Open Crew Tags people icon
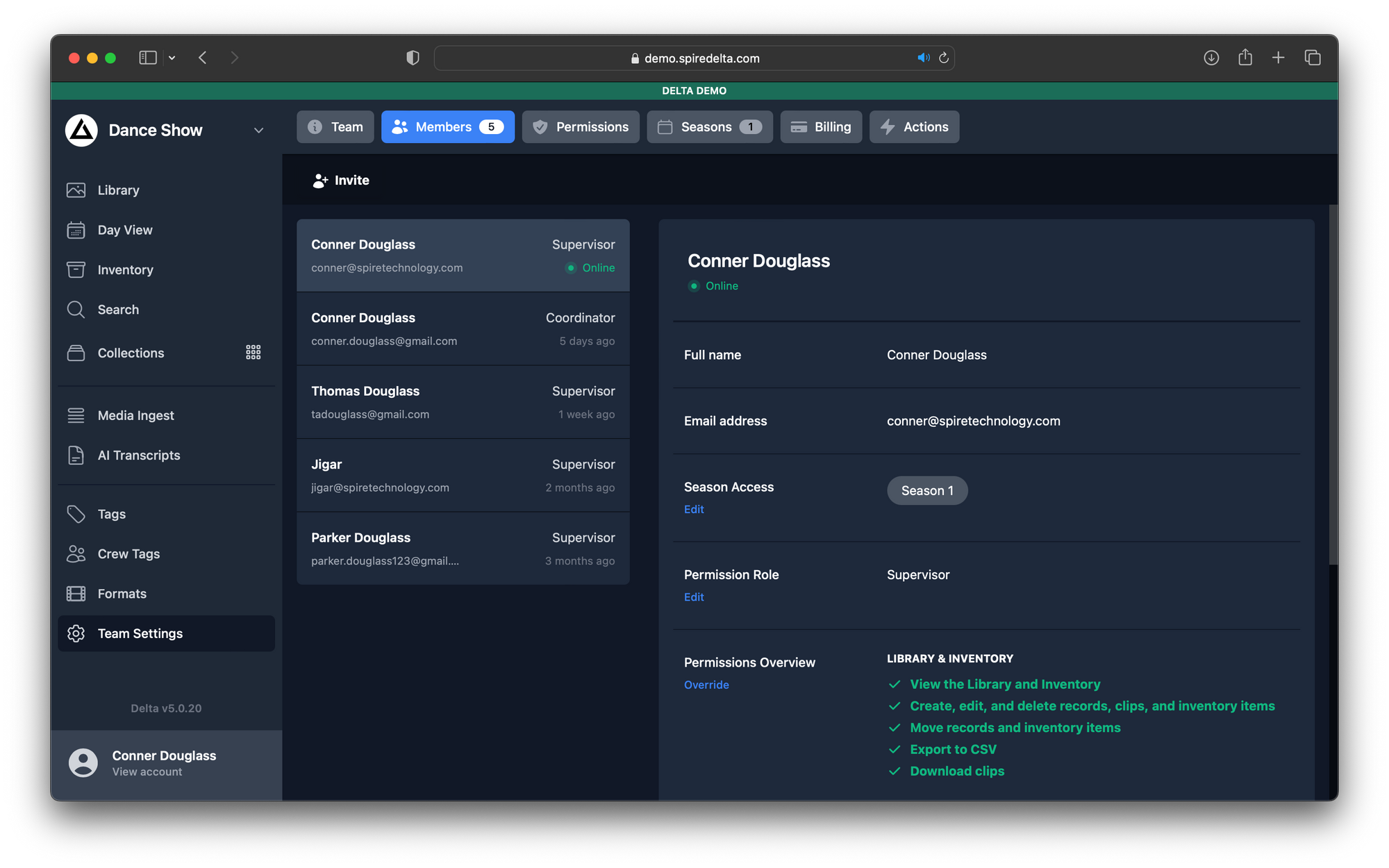This screenshot has height=868, width=1389. click(76, 554)
